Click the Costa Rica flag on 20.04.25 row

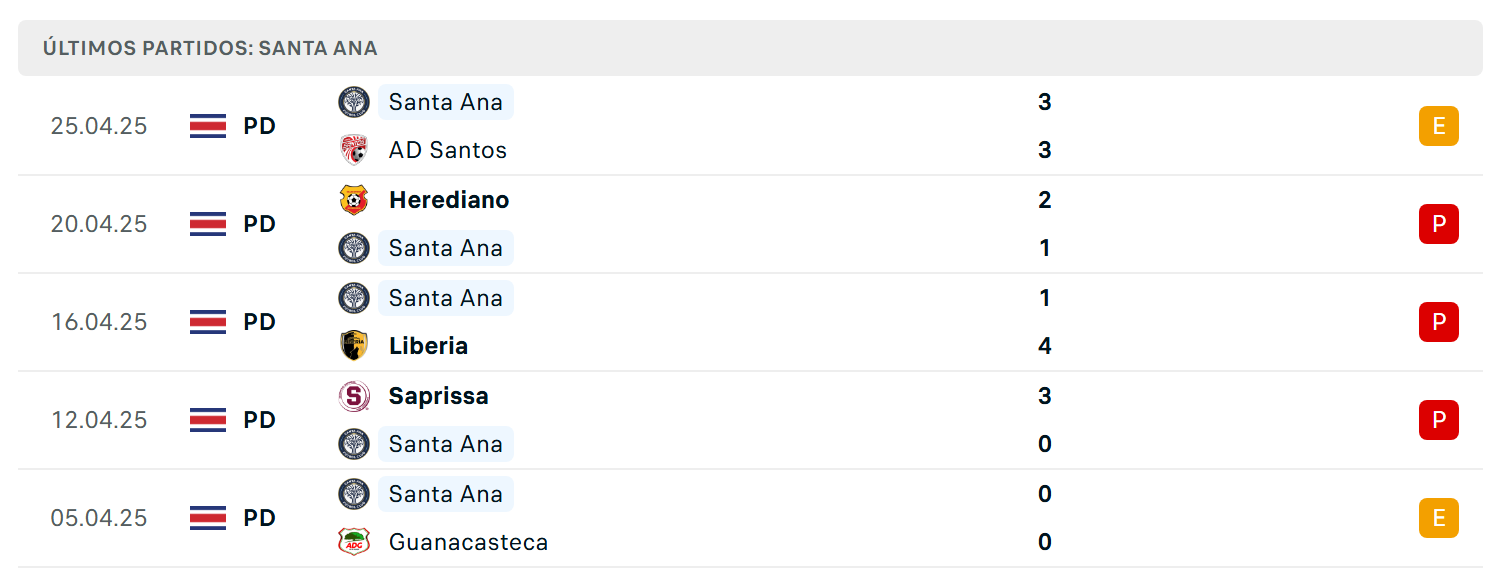point(208,224)
